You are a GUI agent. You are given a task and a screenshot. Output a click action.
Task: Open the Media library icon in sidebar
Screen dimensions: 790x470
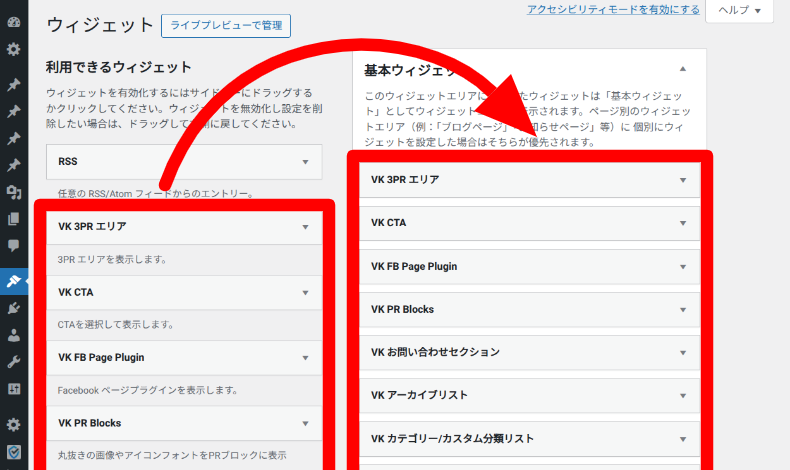coord(14,191)
